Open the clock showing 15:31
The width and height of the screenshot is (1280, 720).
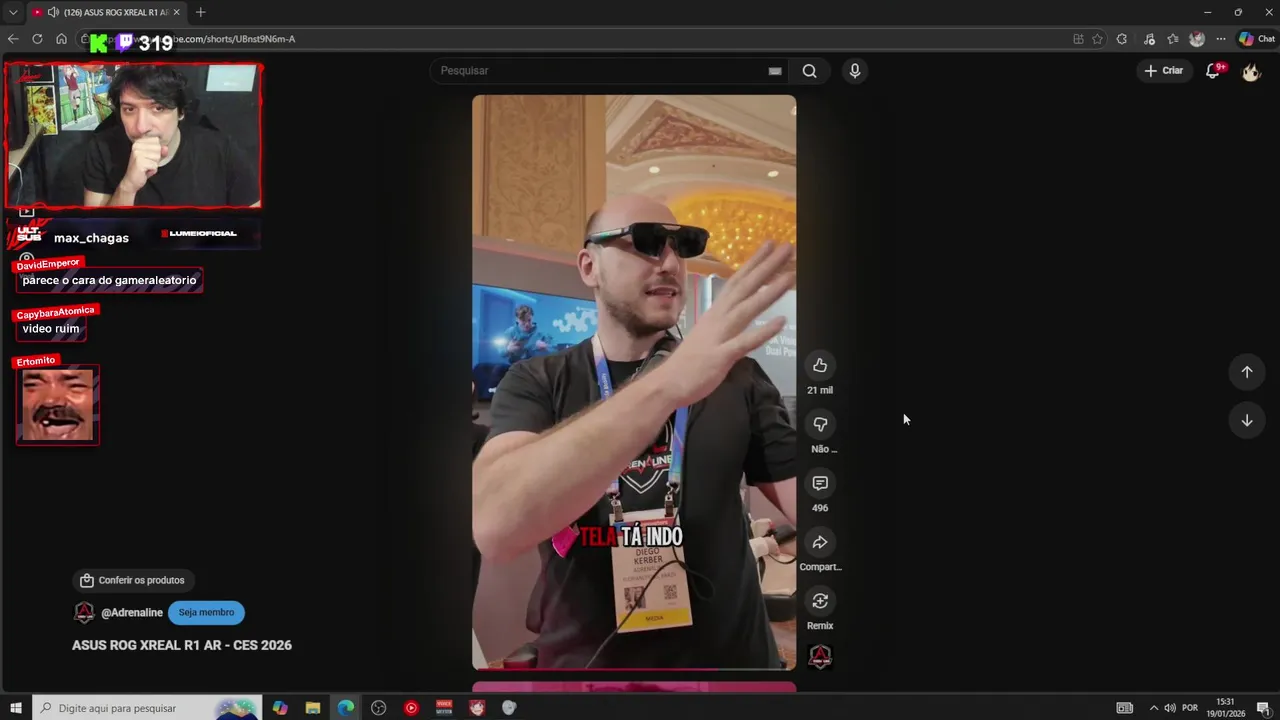(1225, 708)
